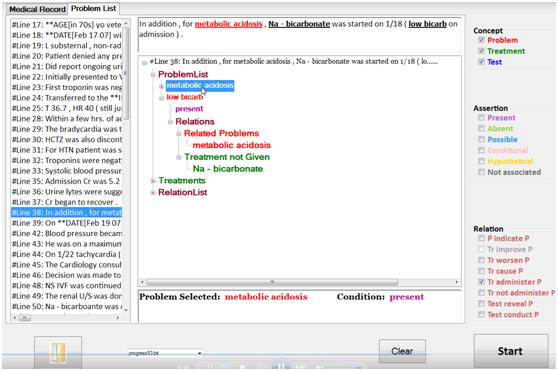Uncheck the Tr administer P relation

point(481,282)
